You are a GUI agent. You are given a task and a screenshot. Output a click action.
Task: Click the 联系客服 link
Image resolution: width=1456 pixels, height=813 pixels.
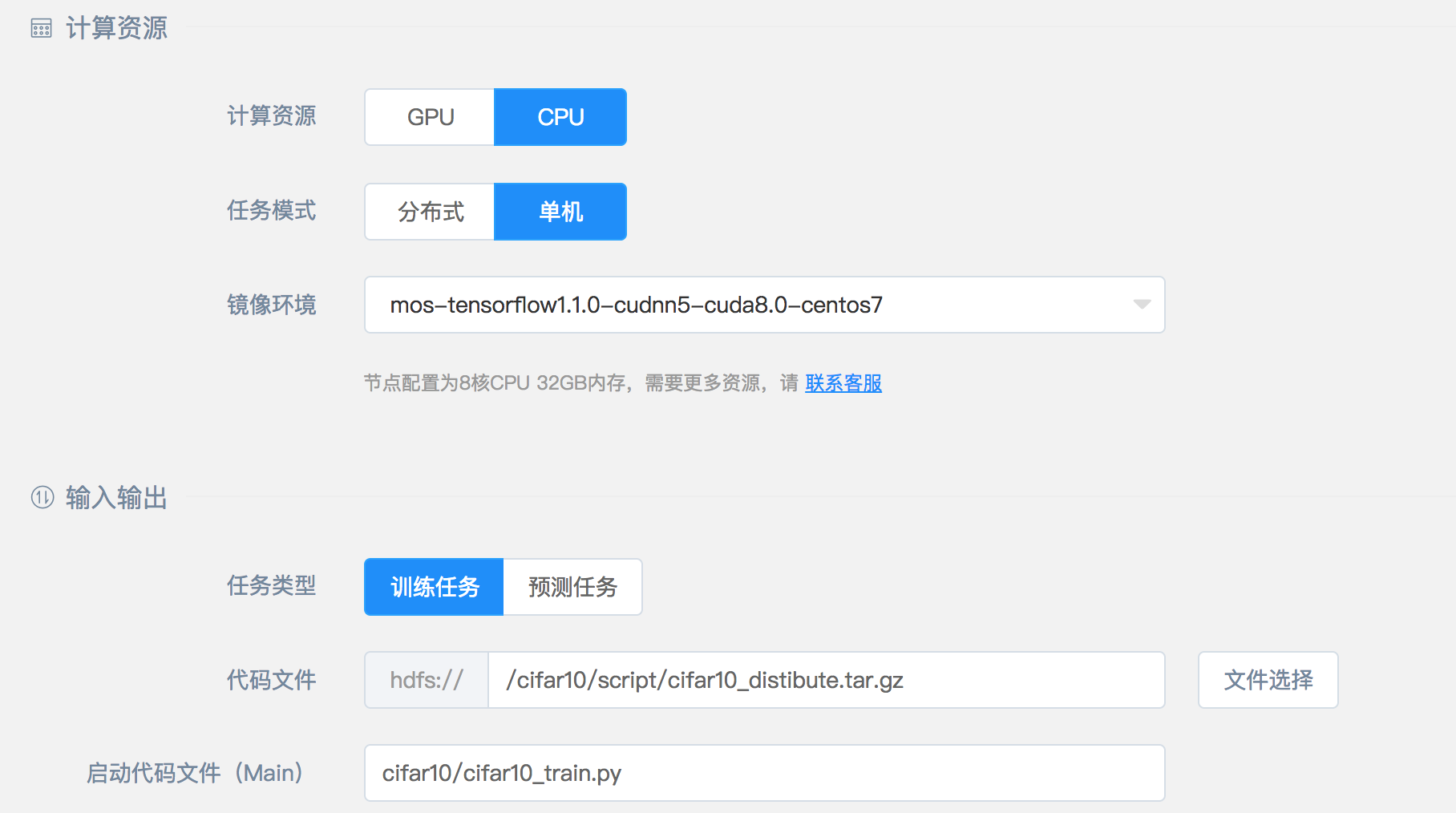point(843,383)
